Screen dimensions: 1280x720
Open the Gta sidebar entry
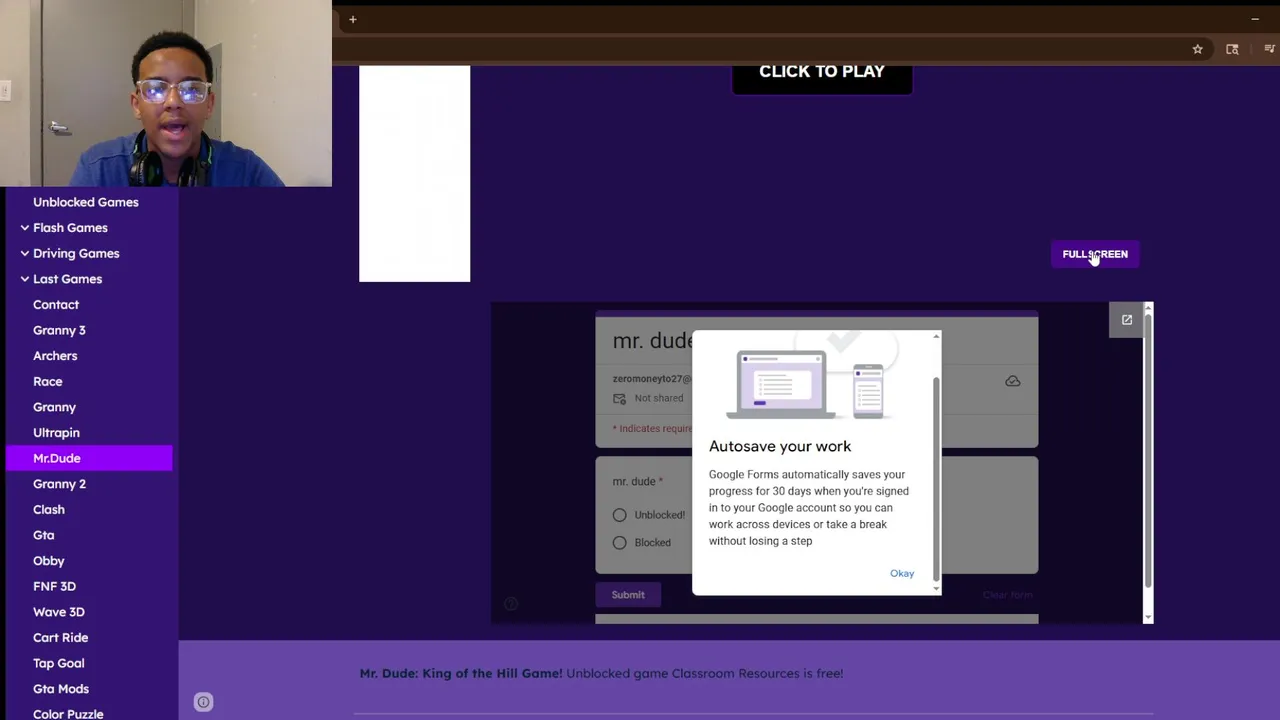tap(44, 535)
